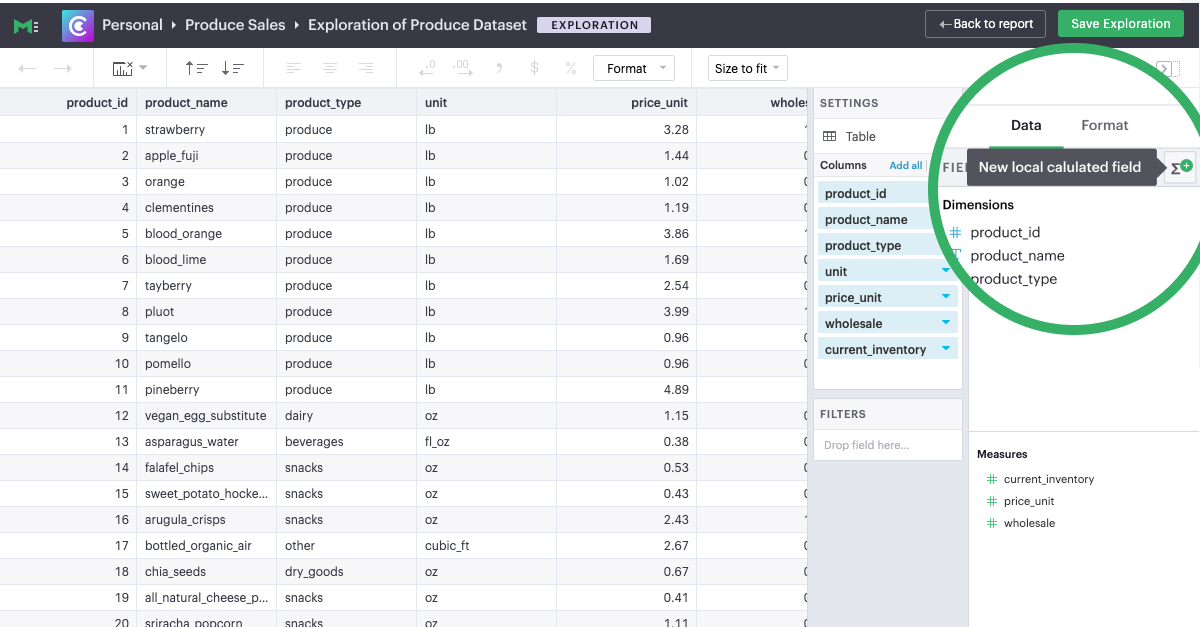Click the Add all columns link
This screenshot has width=1200, height=627.
pos(905,165)
